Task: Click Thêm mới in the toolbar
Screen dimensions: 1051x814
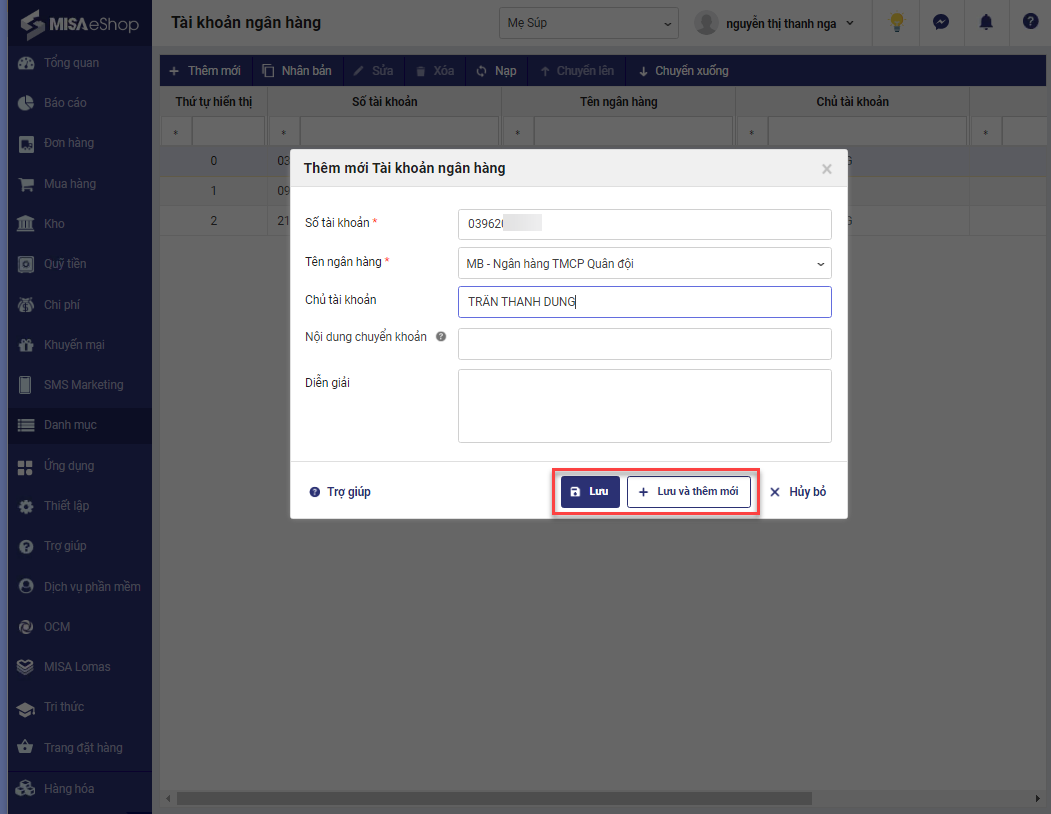Action: click(205, 71)
